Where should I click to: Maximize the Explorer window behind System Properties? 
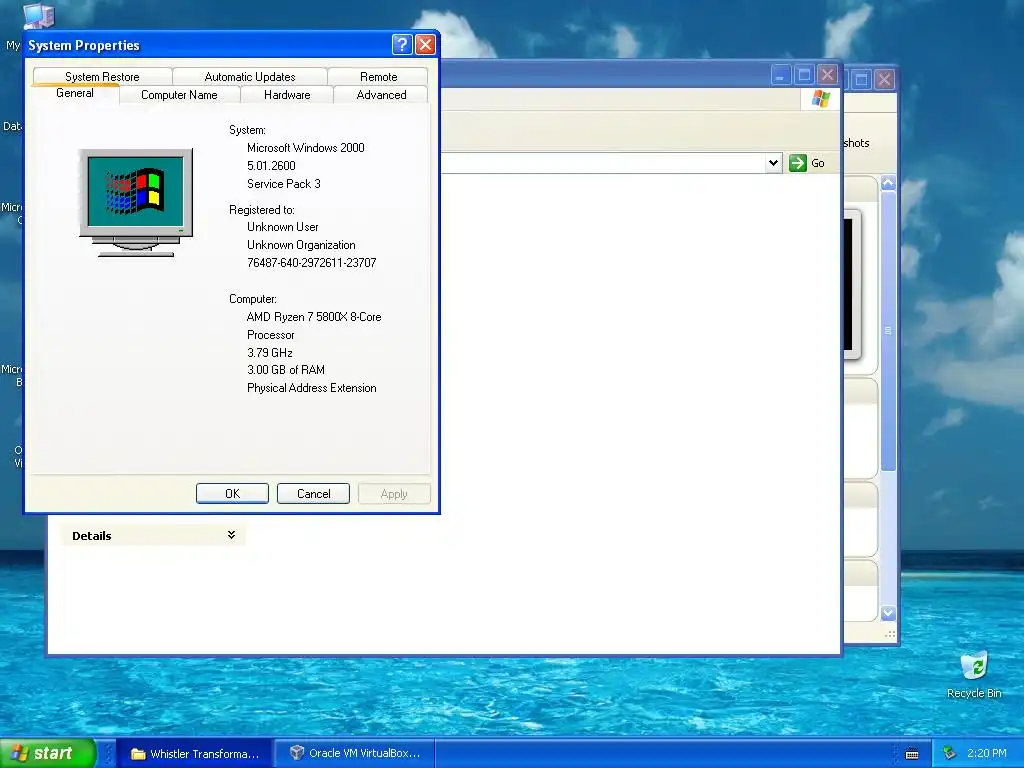pos(804,75)
